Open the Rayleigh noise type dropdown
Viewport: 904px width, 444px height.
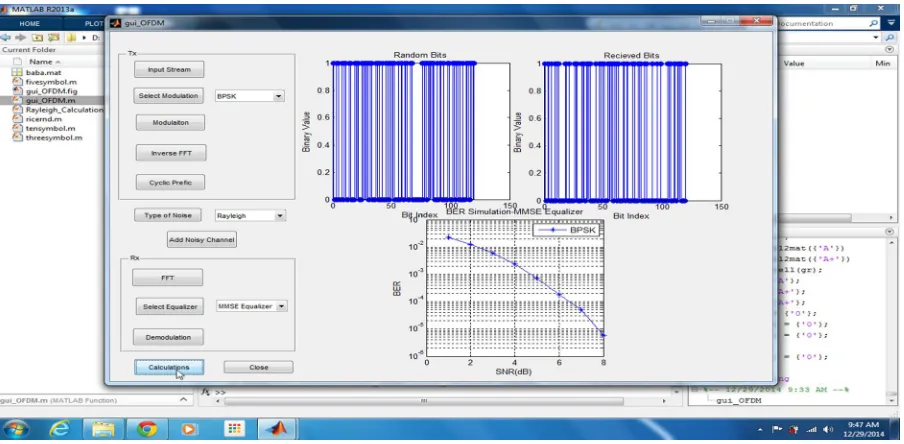point(280,216)
